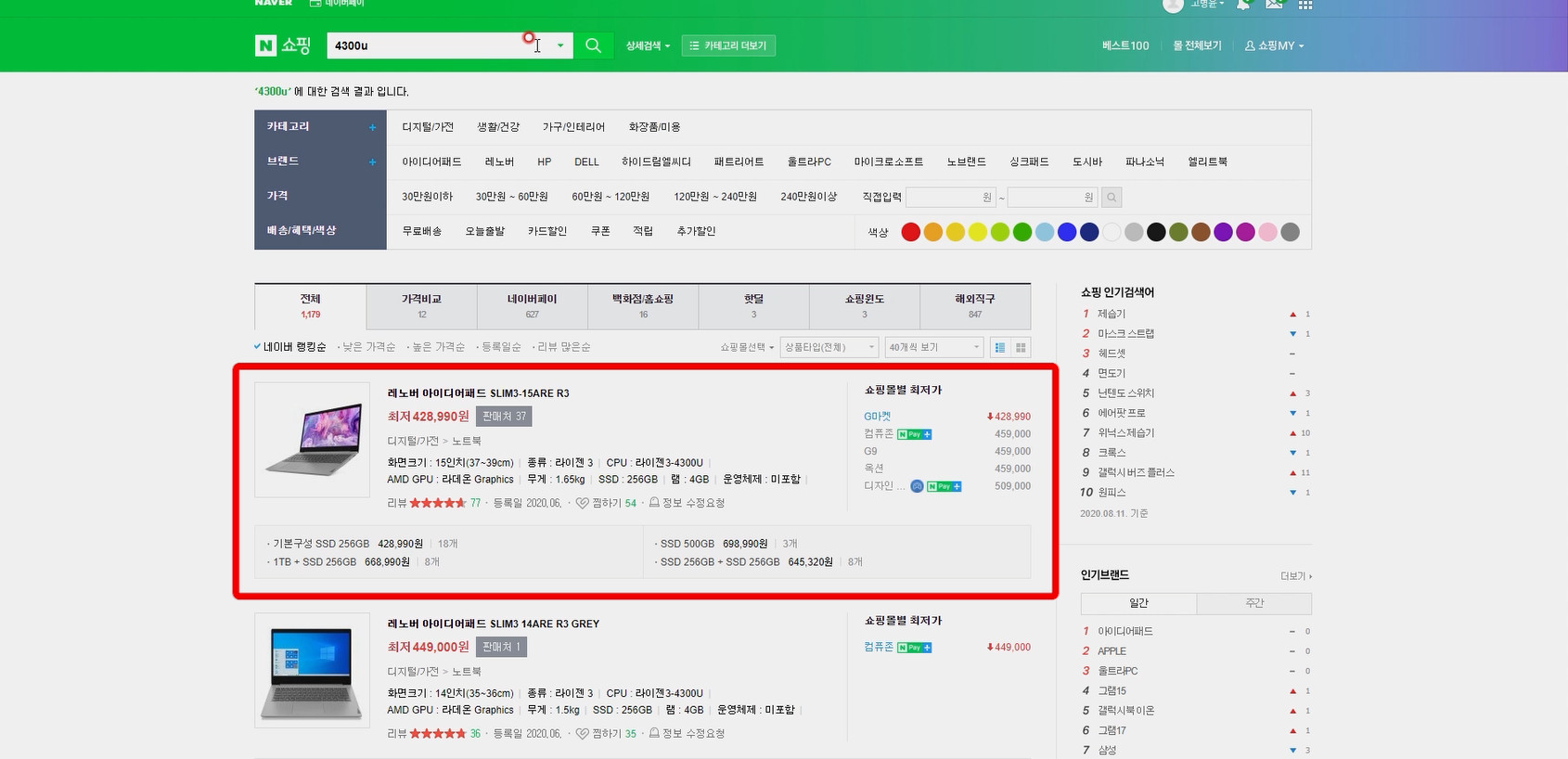Switch popular brands to 주간 tab
Image resolution: width=1568 pixels, height=759 pixels.
click(x=1254, y=603)
